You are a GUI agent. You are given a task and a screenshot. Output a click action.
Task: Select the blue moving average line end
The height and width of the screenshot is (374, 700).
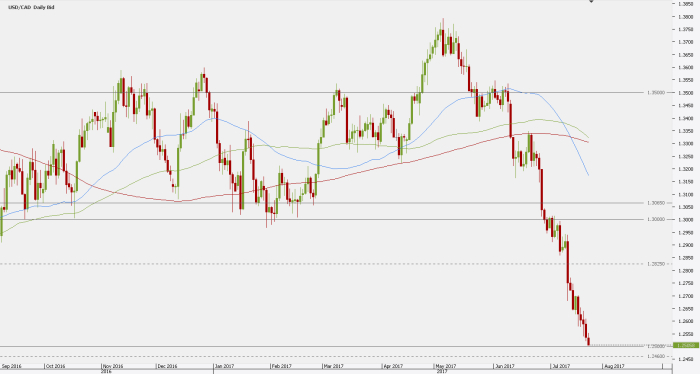[588, 175]
